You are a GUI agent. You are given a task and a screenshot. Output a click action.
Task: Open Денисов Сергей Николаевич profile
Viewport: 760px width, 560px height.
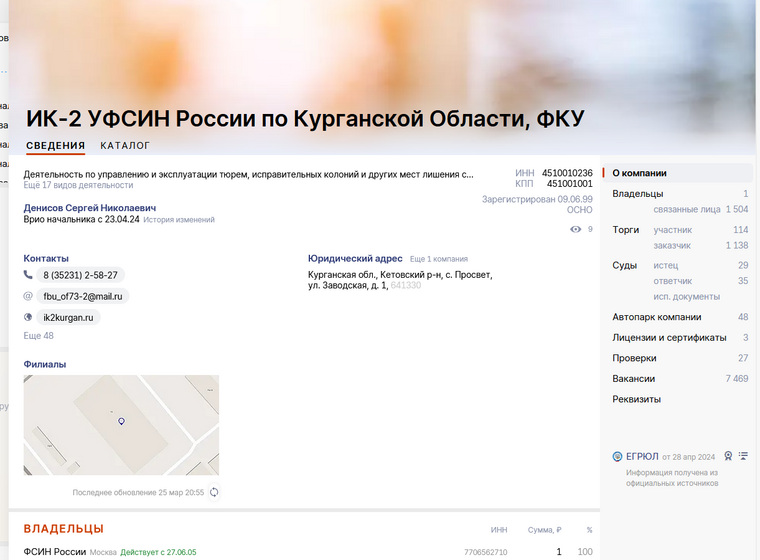click(90, 208)
